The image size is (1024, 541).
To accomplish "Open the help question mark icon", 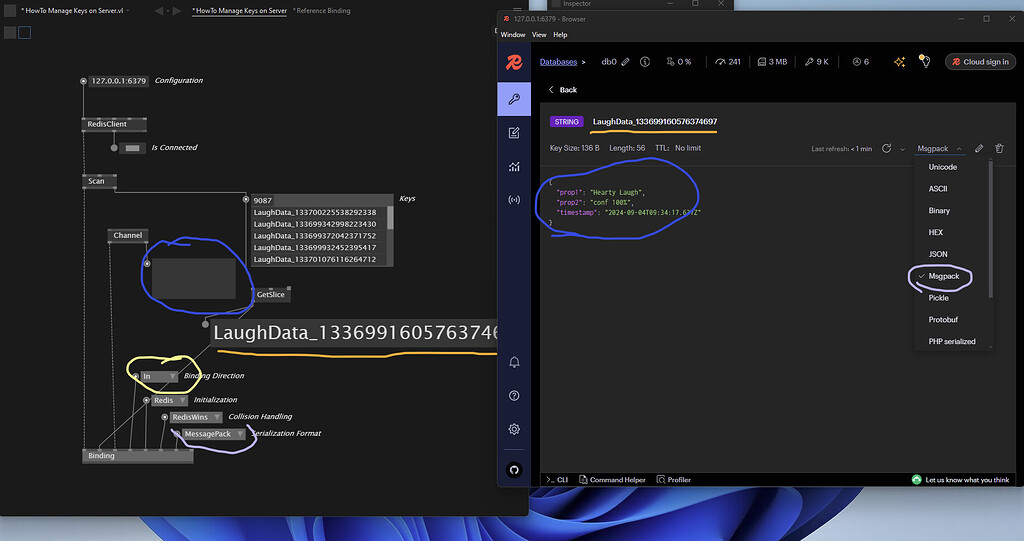I will point(514,395).
